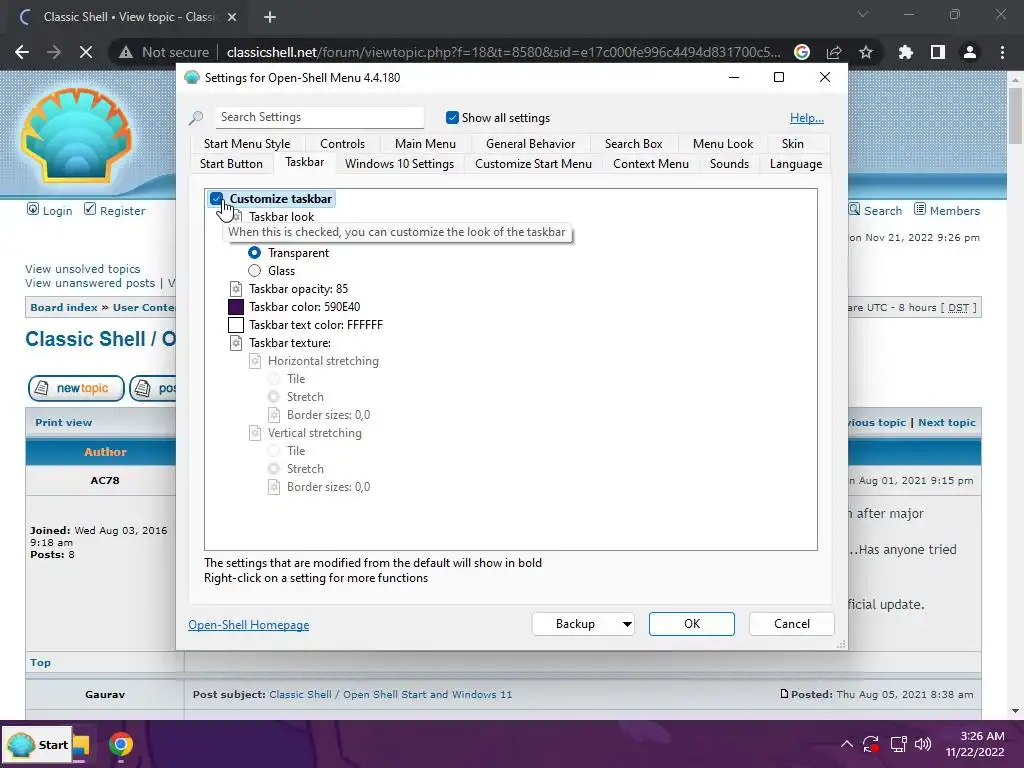Click into the Search Settings field
This screenshot has height=768, width=1024.
(x=319, y=118)
